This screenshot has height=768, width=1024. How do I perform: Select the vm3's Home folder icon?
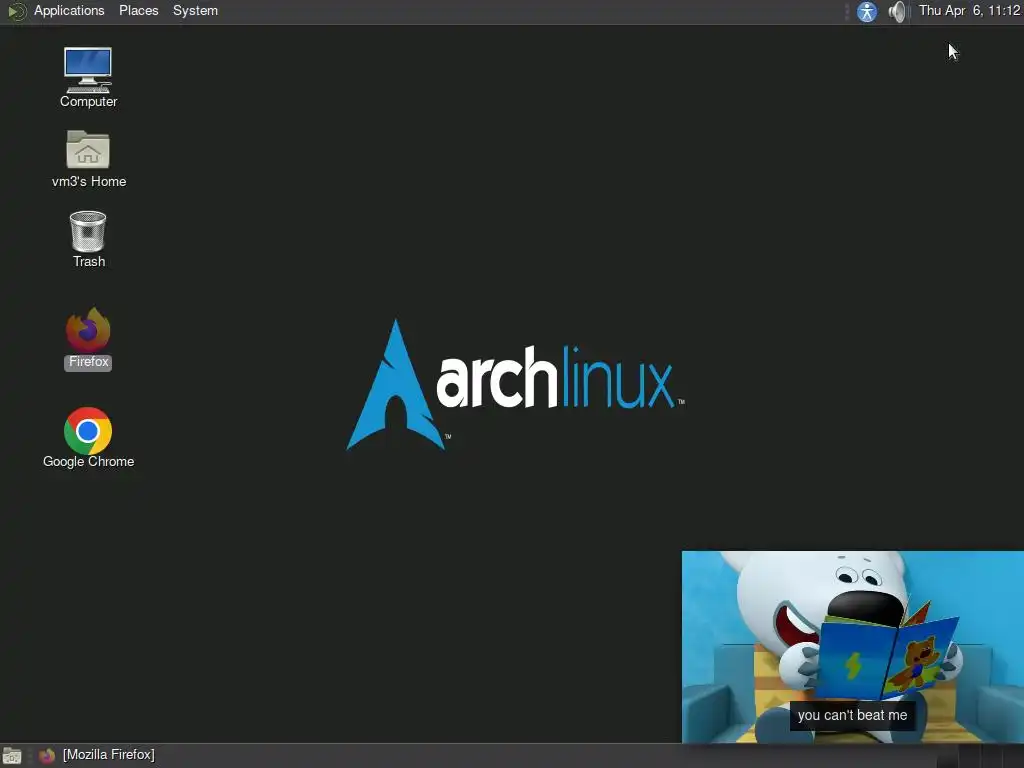pyautogui.click(x=89, y=159)
